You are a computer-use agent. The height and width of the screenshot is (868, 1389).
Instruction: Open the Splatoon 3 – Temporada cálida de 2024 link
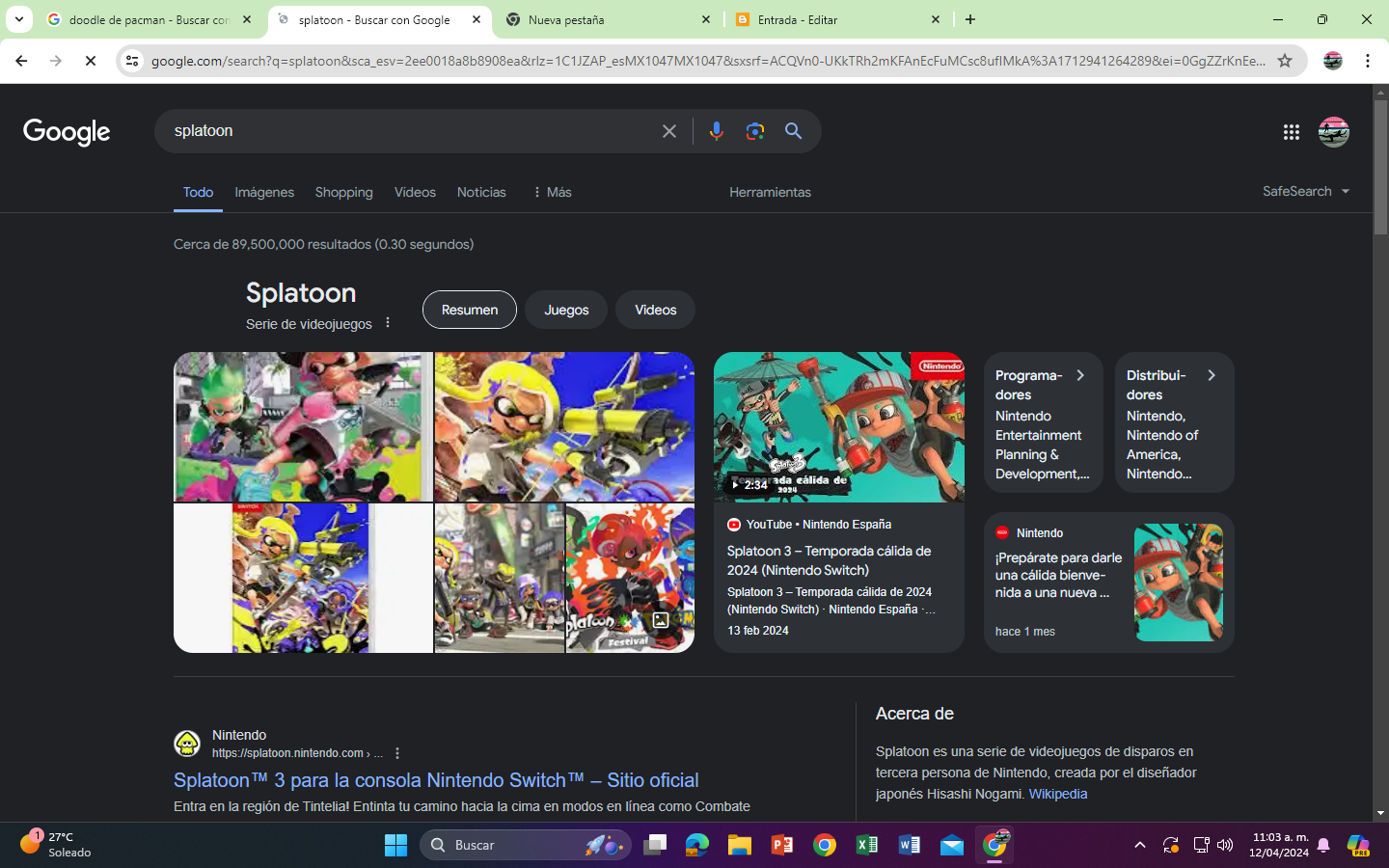[829, 560]
